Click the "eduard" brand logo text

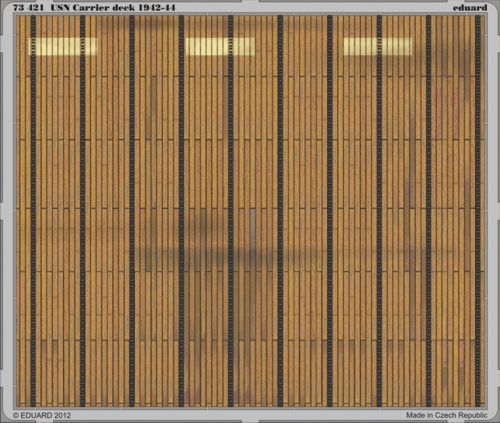[470, 7]
